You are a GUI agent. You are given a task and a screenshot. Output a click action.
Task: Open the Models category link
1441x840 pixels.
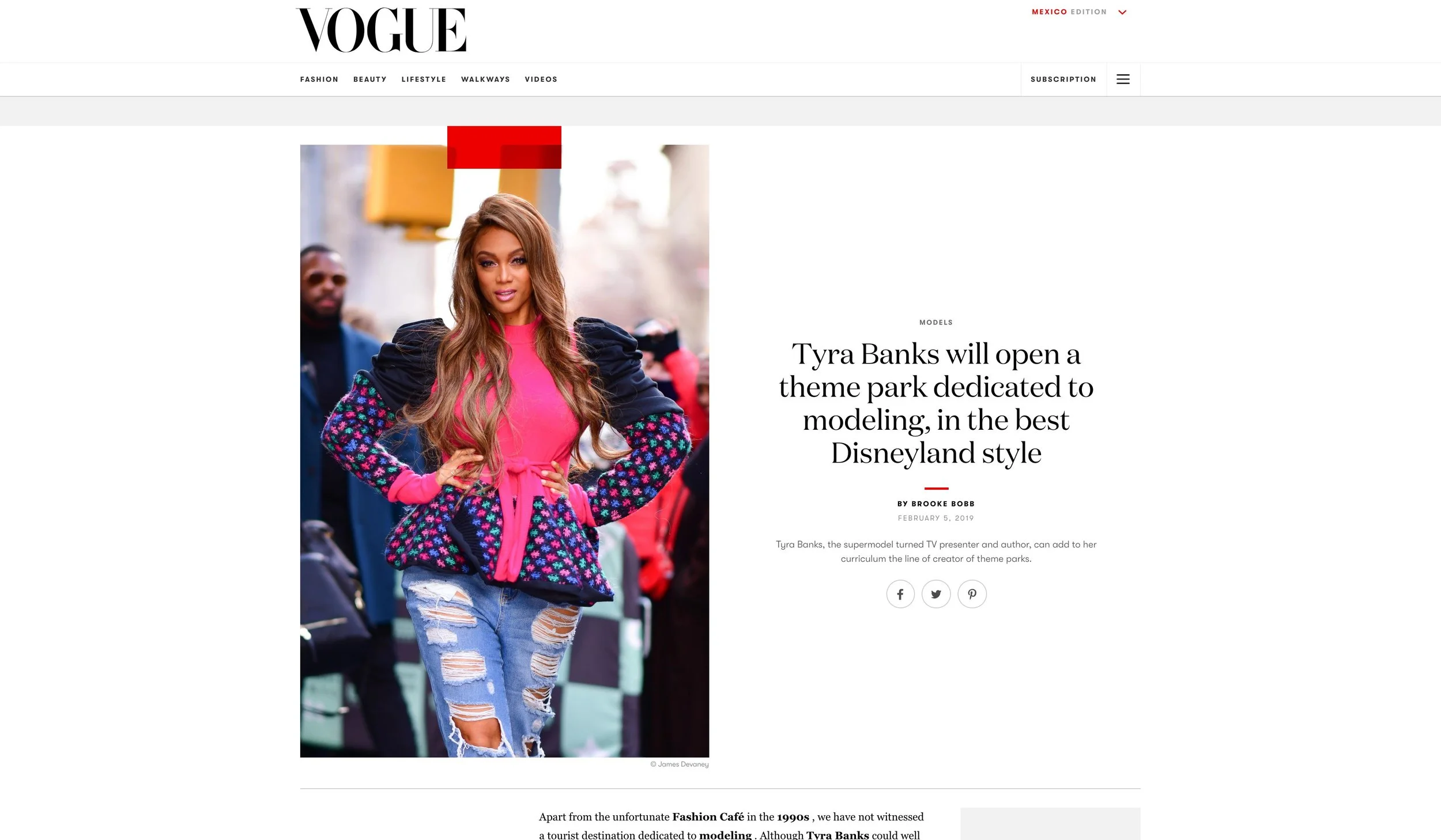(x=936, y=323)
